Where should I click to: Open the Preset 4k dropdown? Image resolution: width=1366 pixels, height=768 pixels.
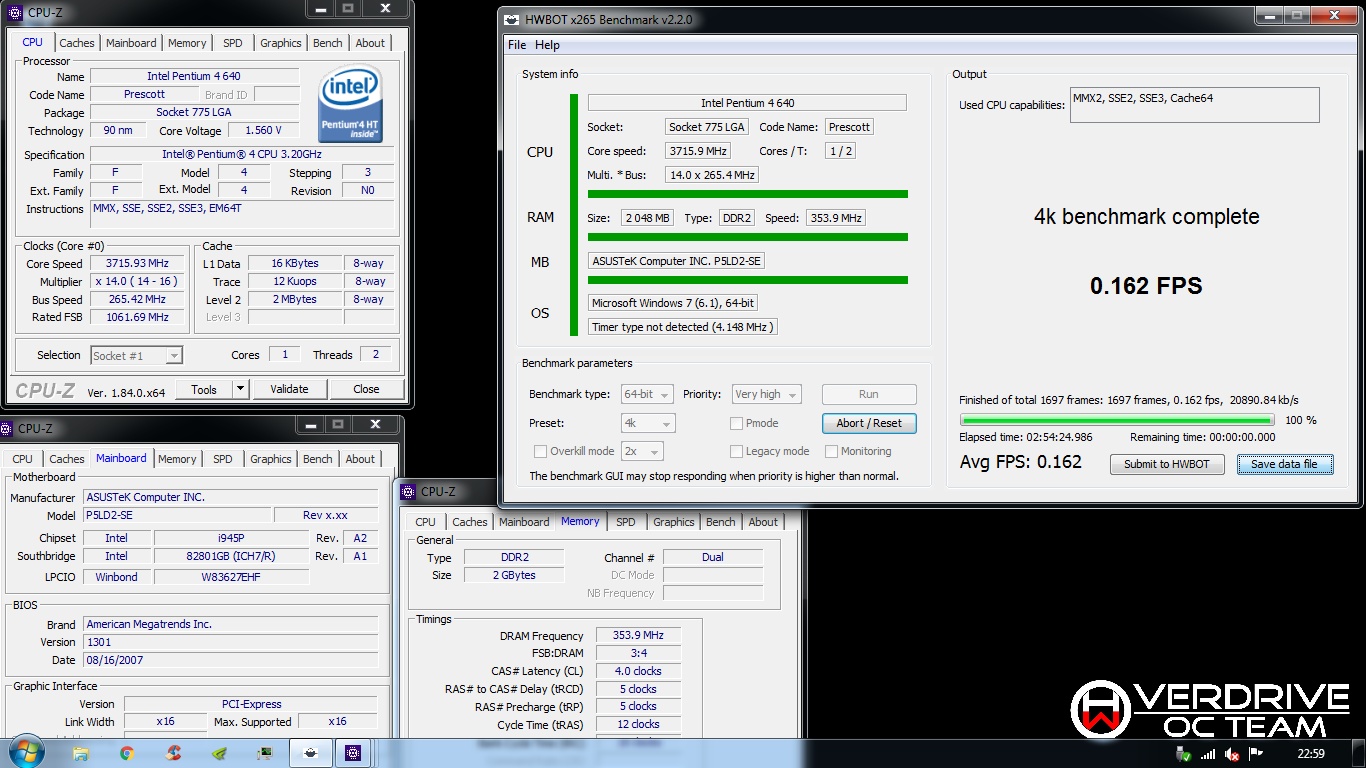coord(647,423)
